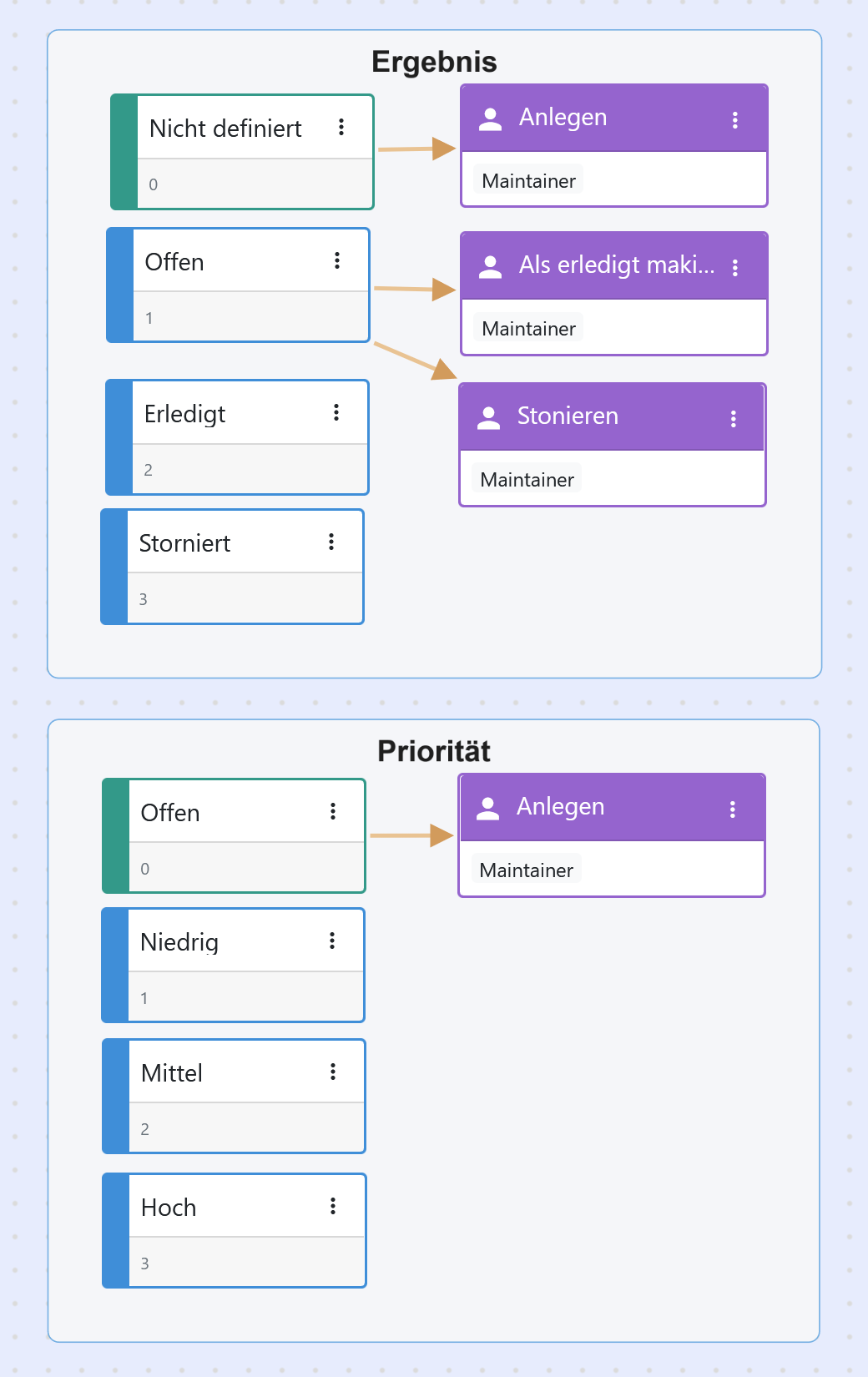The width and height of the screenshot is (868, 1377).
Task: Click the green color bar of Nicht definiert
Action: [124, 152]
